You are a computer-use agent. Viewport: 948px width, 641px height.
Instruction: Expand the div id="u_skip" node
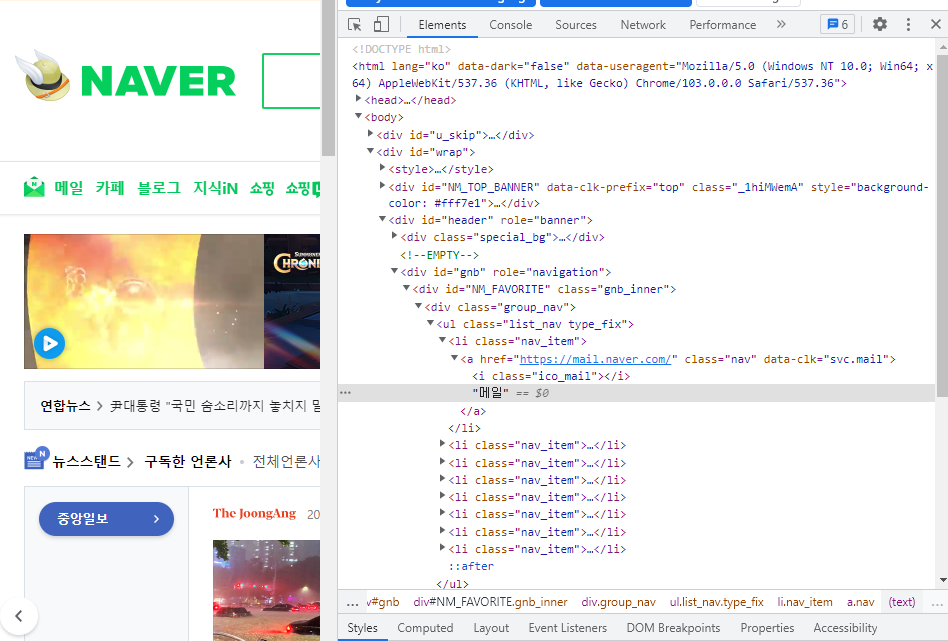pyautogui.click(x=370, y=133)
